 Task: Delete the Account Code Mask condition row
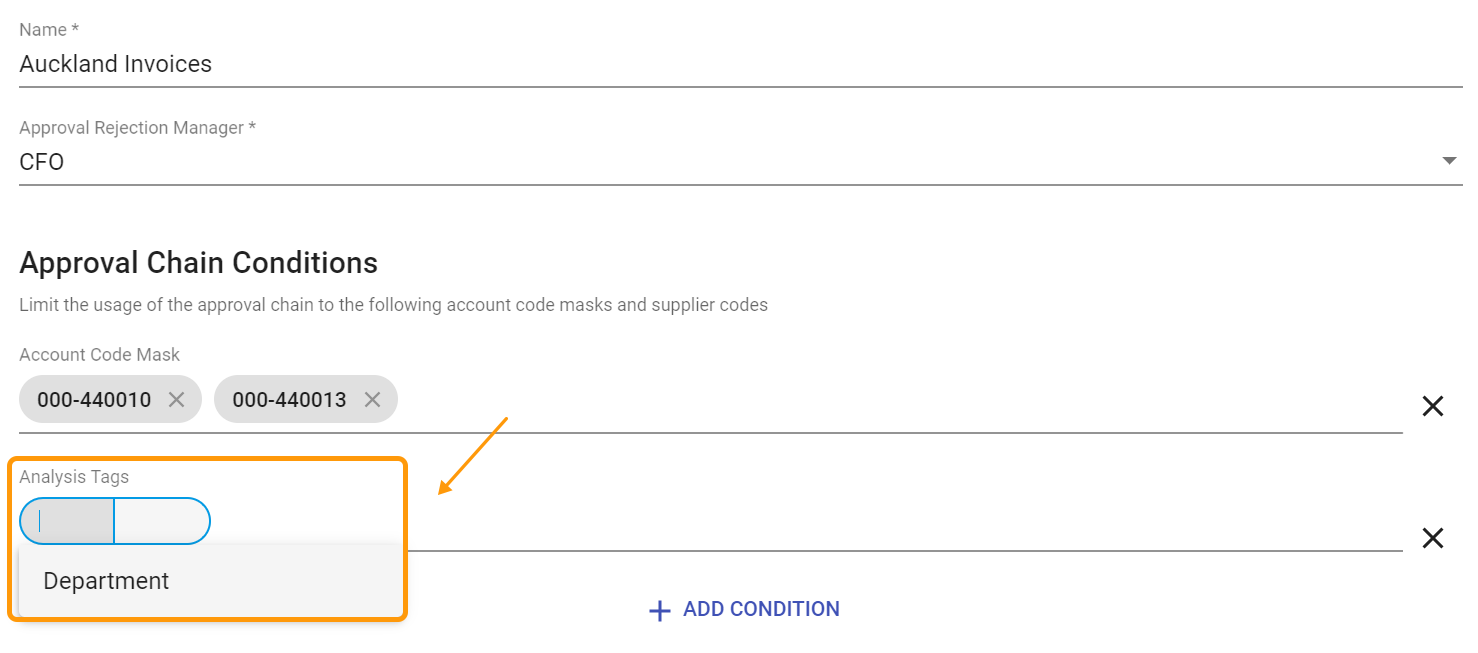pos(1432,406)
